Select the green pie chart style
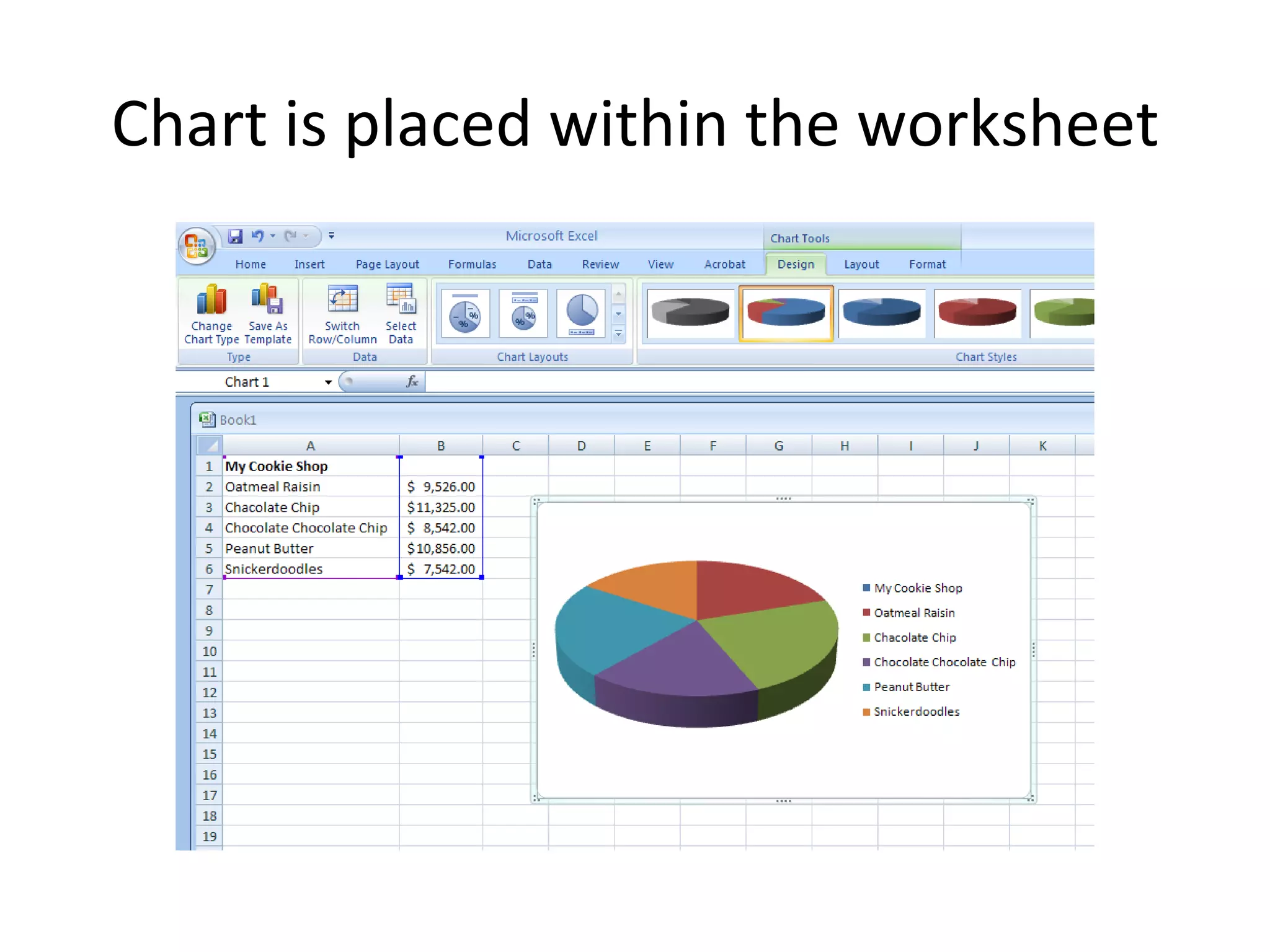 (1063, 313)
